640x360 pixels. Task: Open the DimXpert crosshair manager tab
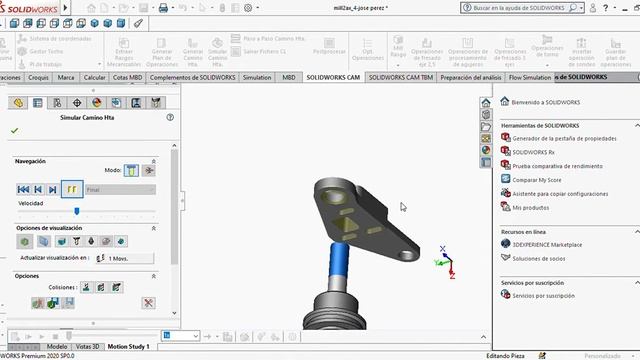click(77, 102)
